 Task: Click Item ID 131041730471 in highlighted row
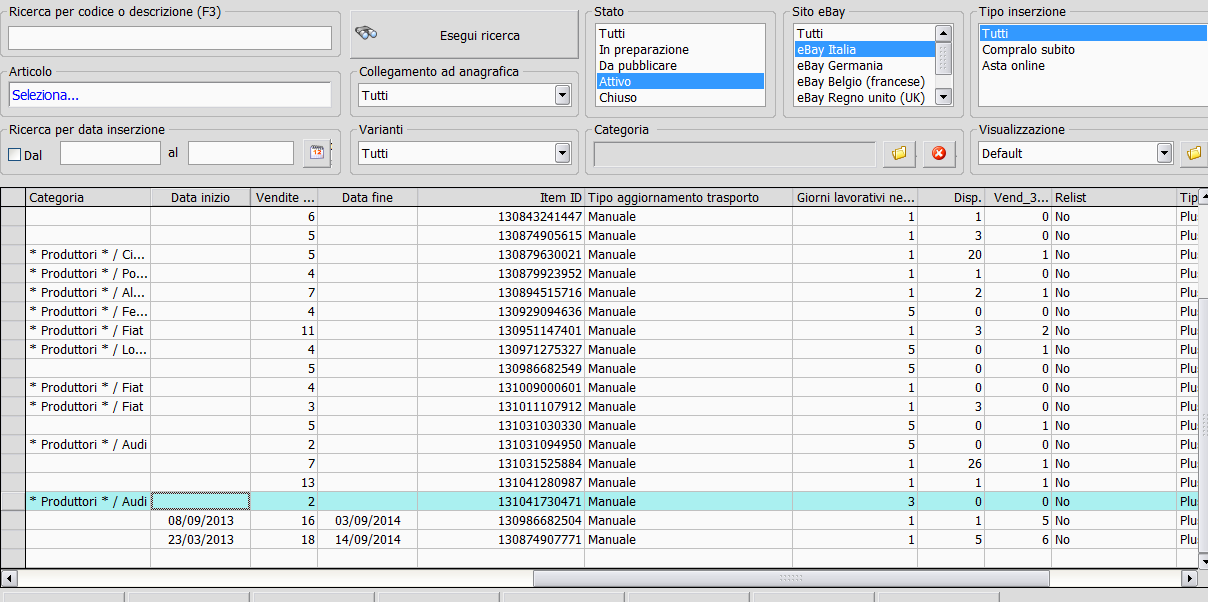[501, 501]
